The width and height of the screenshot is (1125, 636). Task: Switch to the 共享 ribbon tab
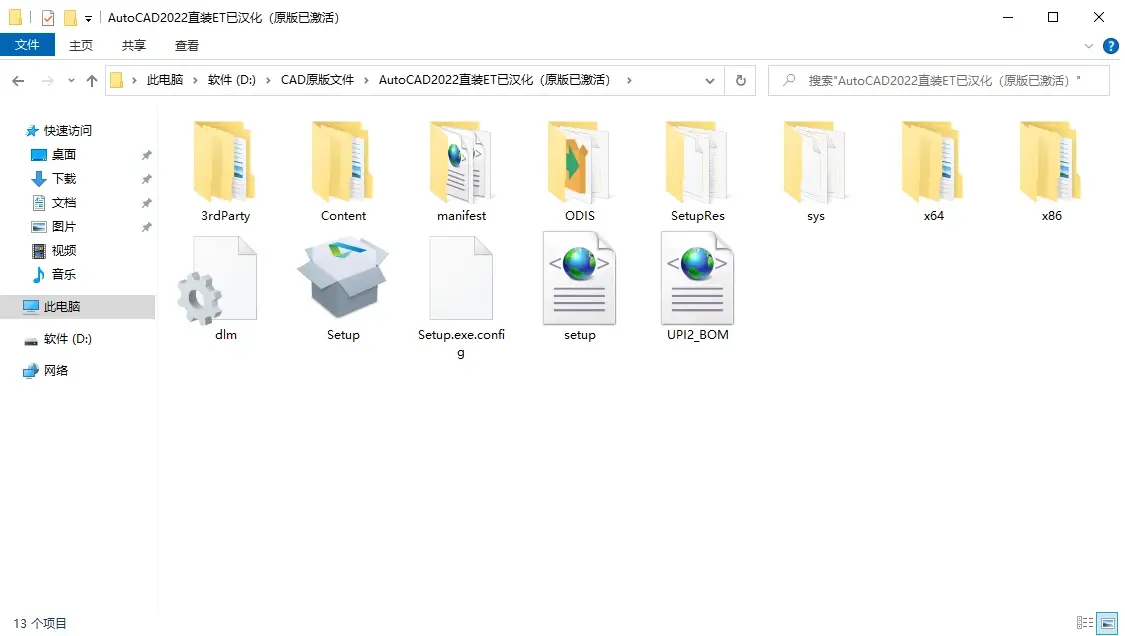point(133,46)
